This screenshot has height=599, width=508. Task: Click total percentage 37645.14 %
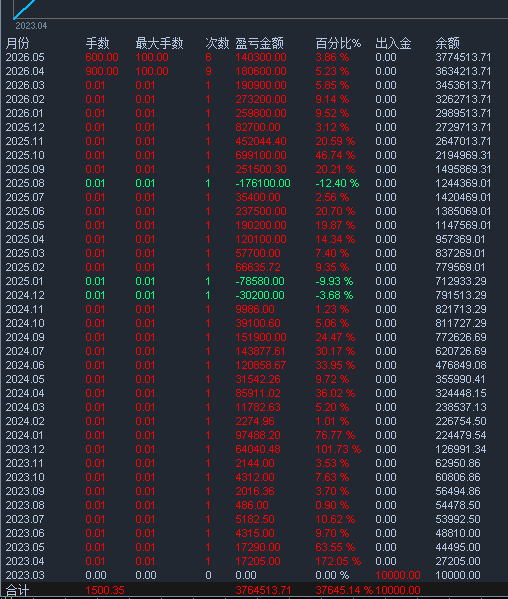[344, 590]
